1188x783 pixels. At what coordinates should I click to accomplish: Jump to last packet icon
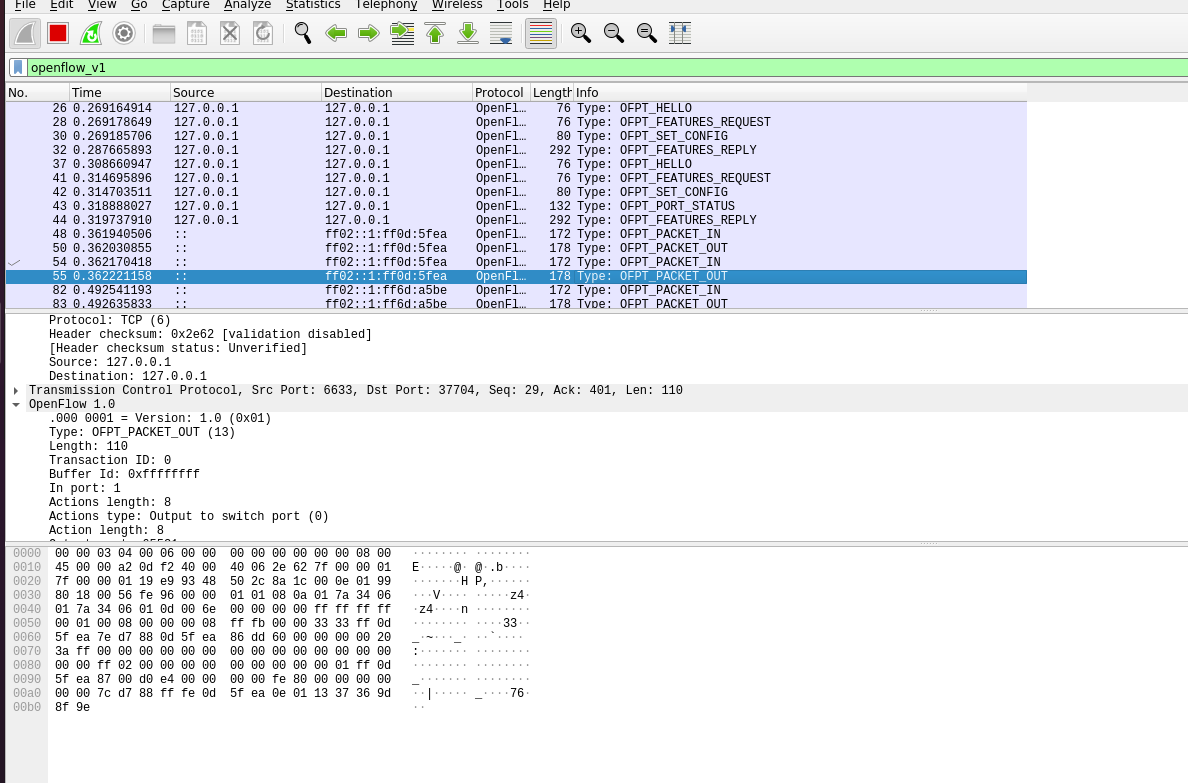[x=468, y=33]
